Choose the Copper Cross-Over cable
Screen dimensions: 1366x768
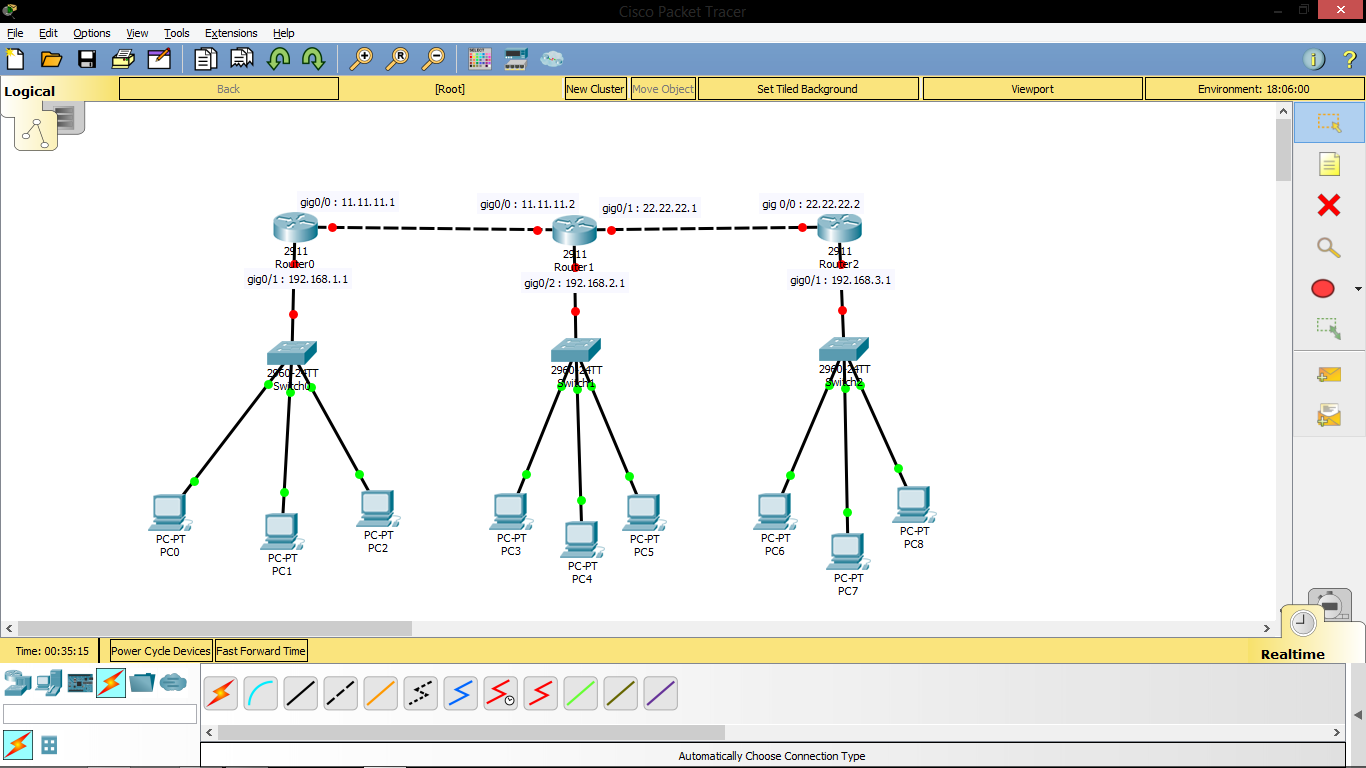[x=340, y=693]
